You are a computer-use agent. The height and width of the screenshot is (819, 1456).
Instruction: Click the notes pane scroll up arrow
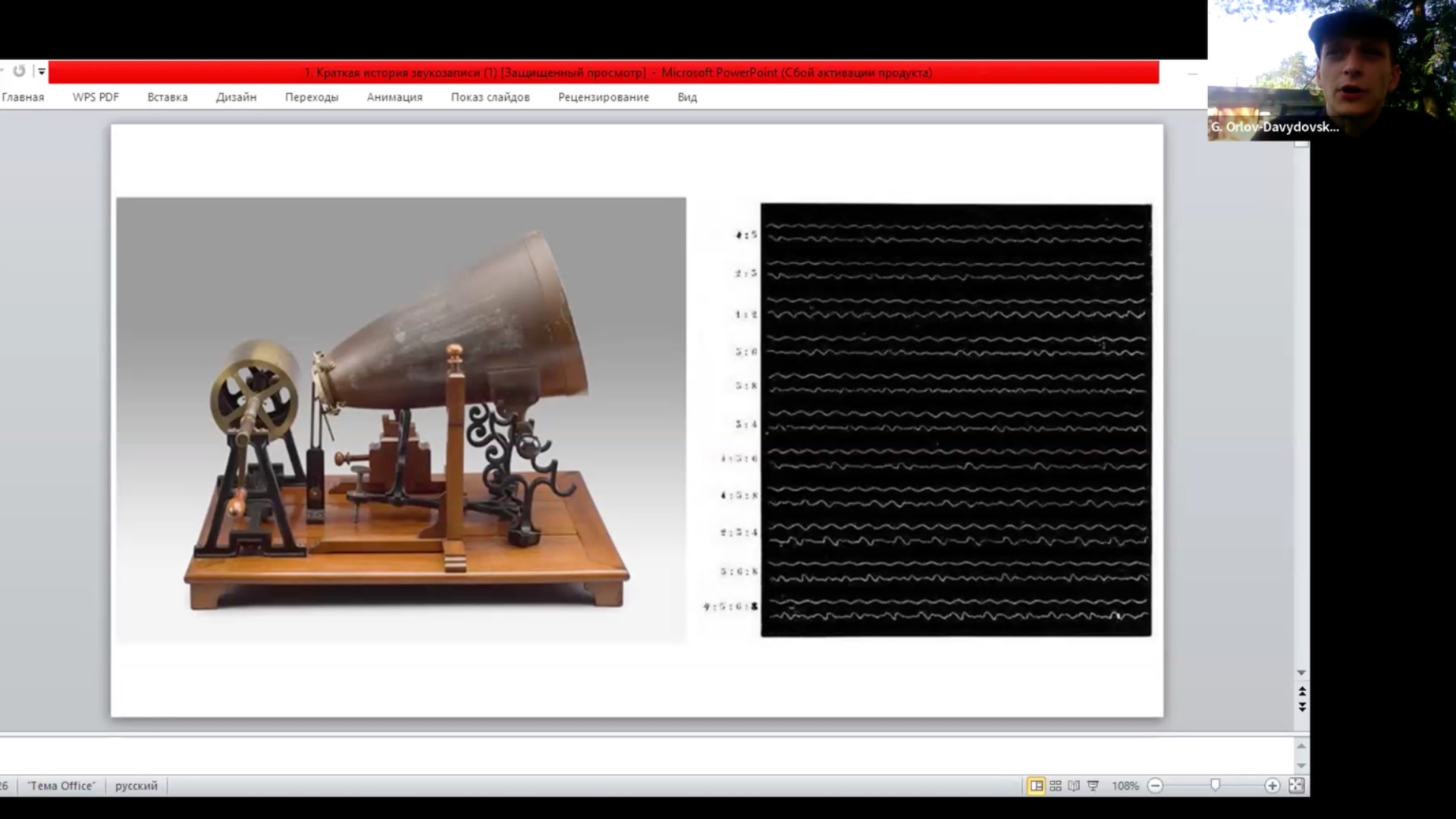click(1301, 746)
